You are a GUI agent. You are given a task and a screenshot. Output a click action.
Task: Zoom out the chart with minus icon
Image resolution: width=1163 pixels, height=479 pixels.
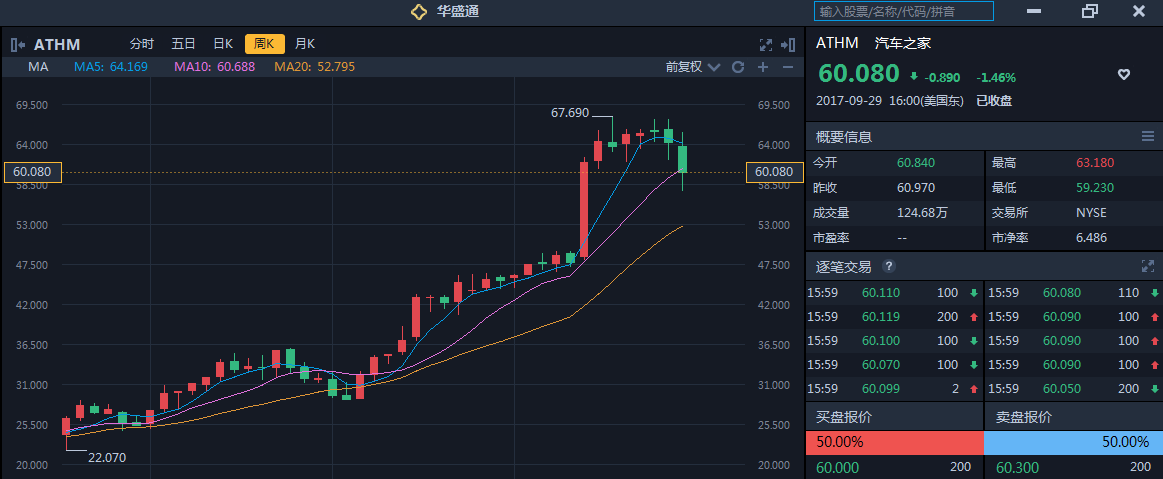point(787,67)
